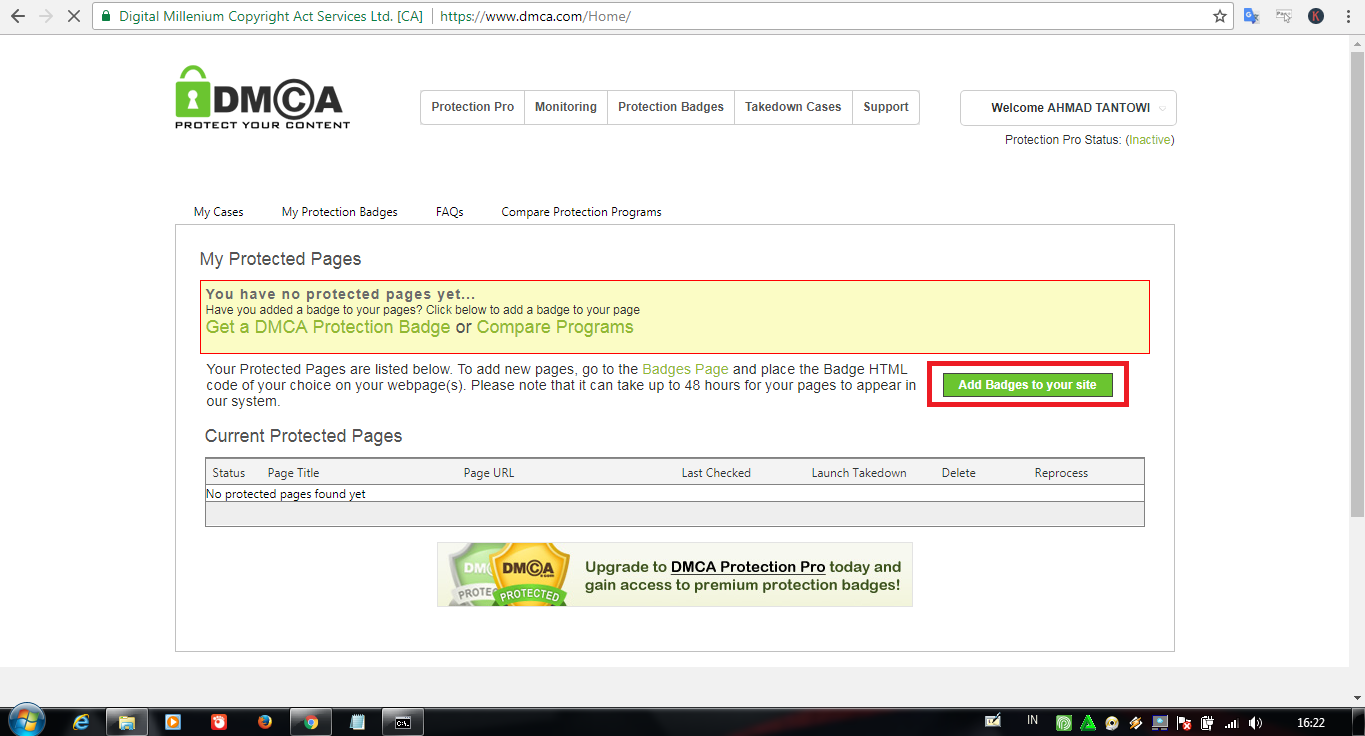
Task: Click the extension icon next to Translate
Action: [x=1284, y=16]
